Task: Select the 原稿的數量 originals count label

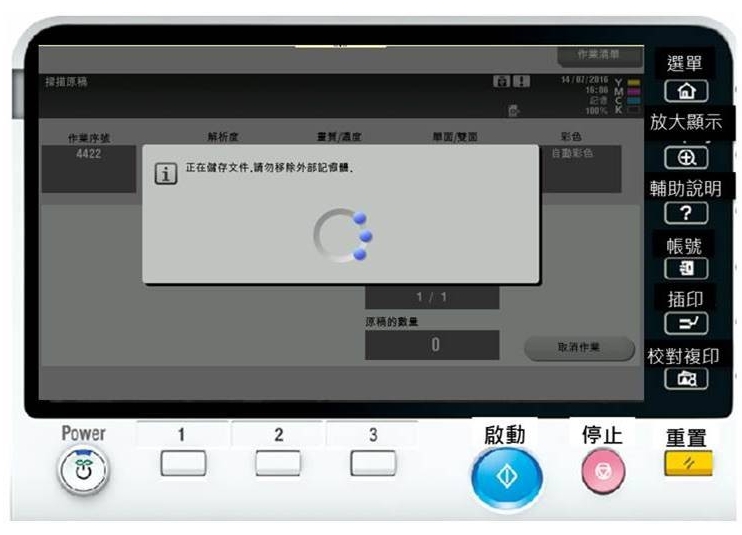Action: pos(391,322)
